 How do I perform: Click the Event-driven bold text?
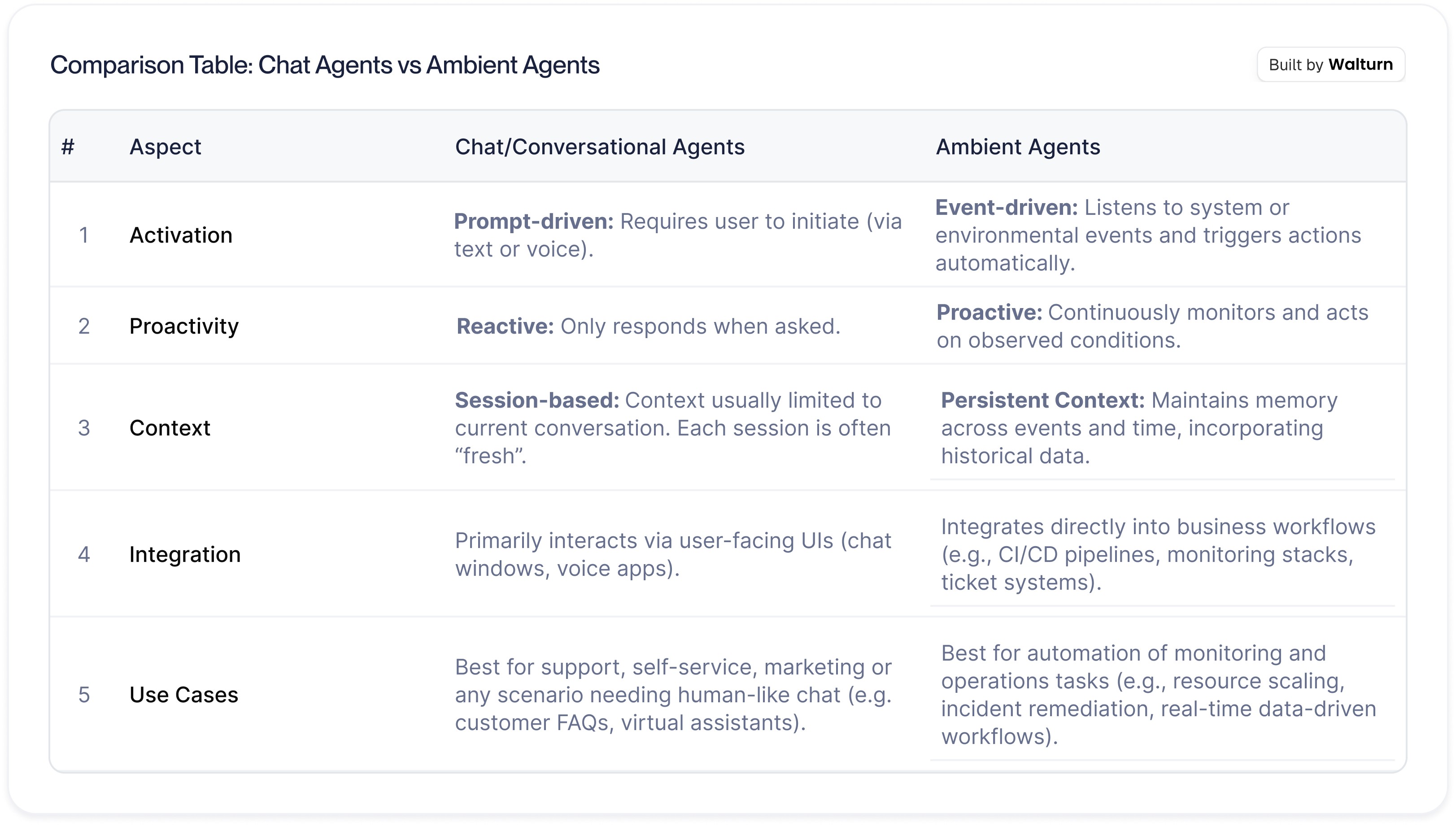coord(1006,207)
